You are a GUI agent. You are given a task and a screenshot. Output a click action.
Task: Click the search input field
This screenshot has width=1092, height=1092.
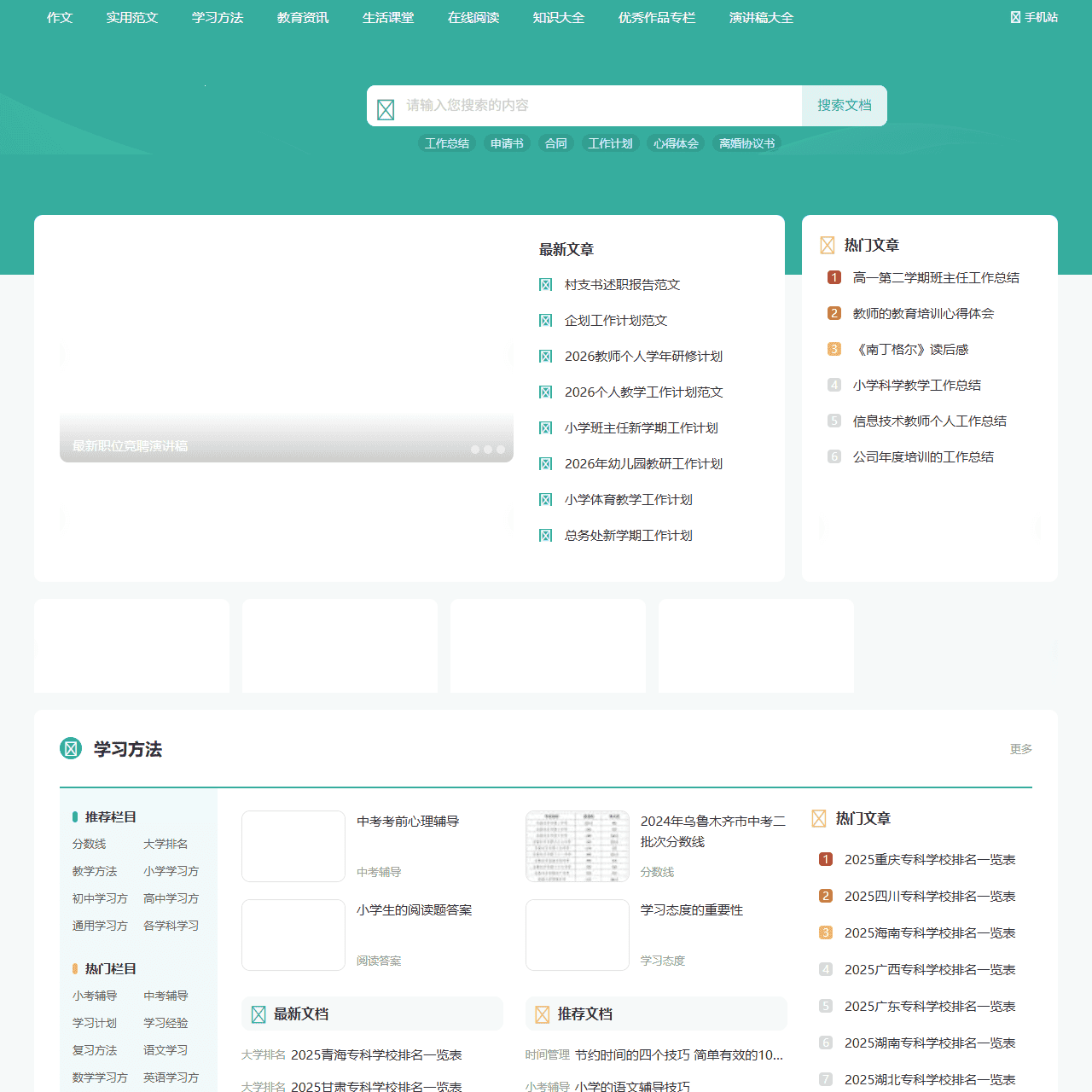597,106
